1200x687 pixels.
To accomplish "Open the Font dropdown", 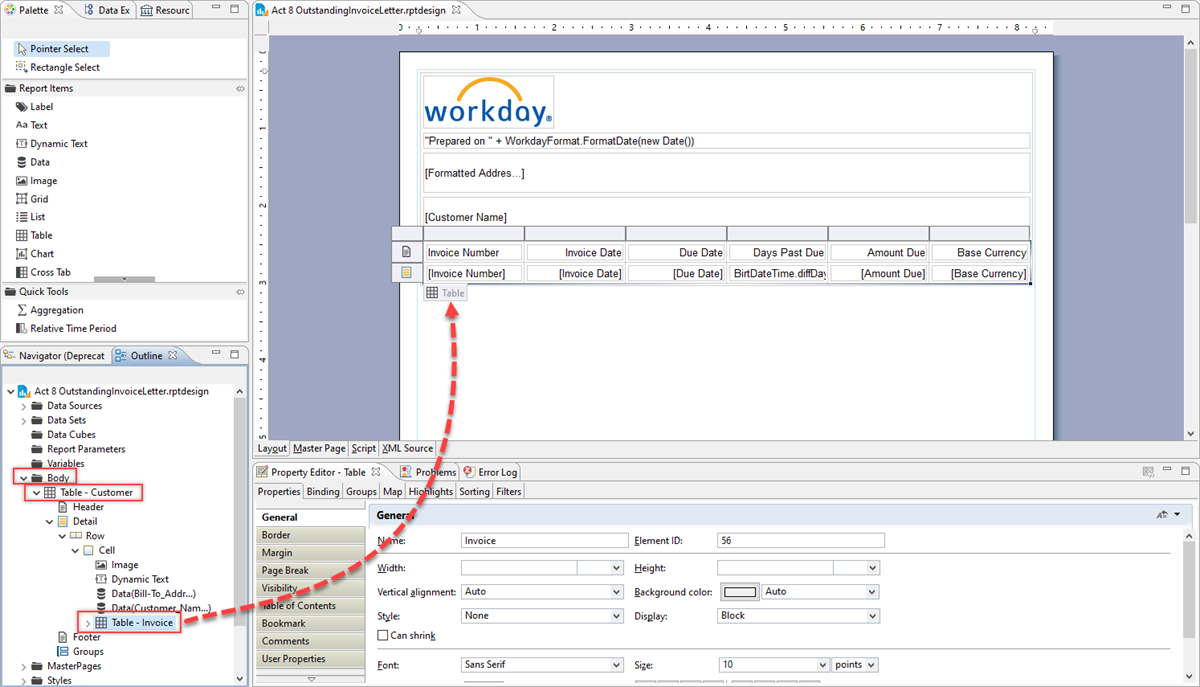I will click(x=615, y=665).
